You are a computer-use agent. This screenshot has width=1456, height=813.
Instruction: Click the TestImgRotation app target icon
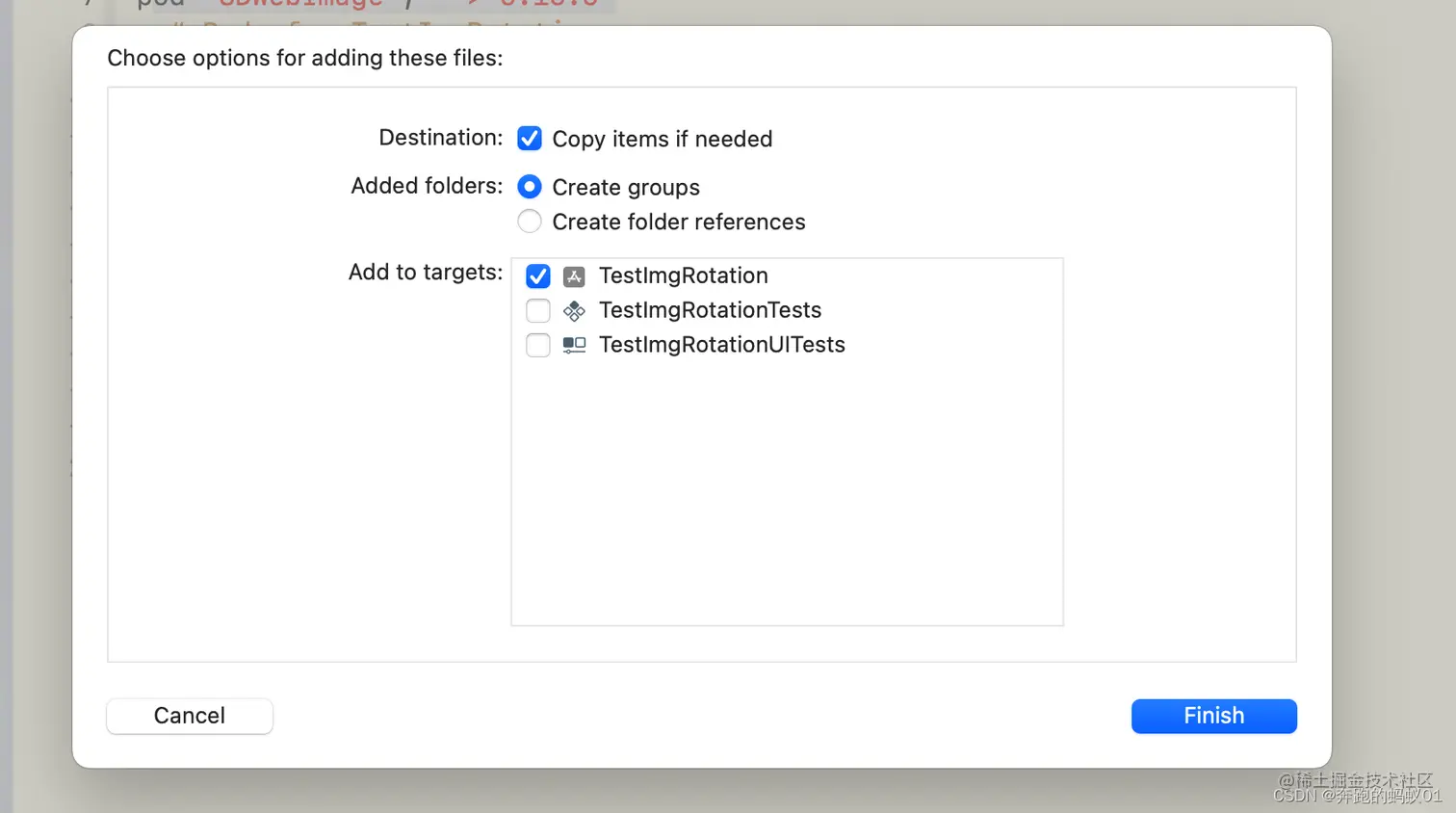click(574, 276)
